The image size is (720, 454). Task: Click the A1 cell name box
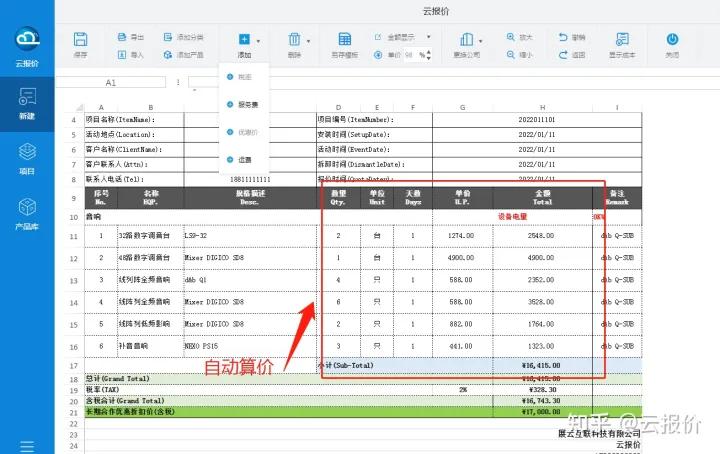[x=111, y=83]
